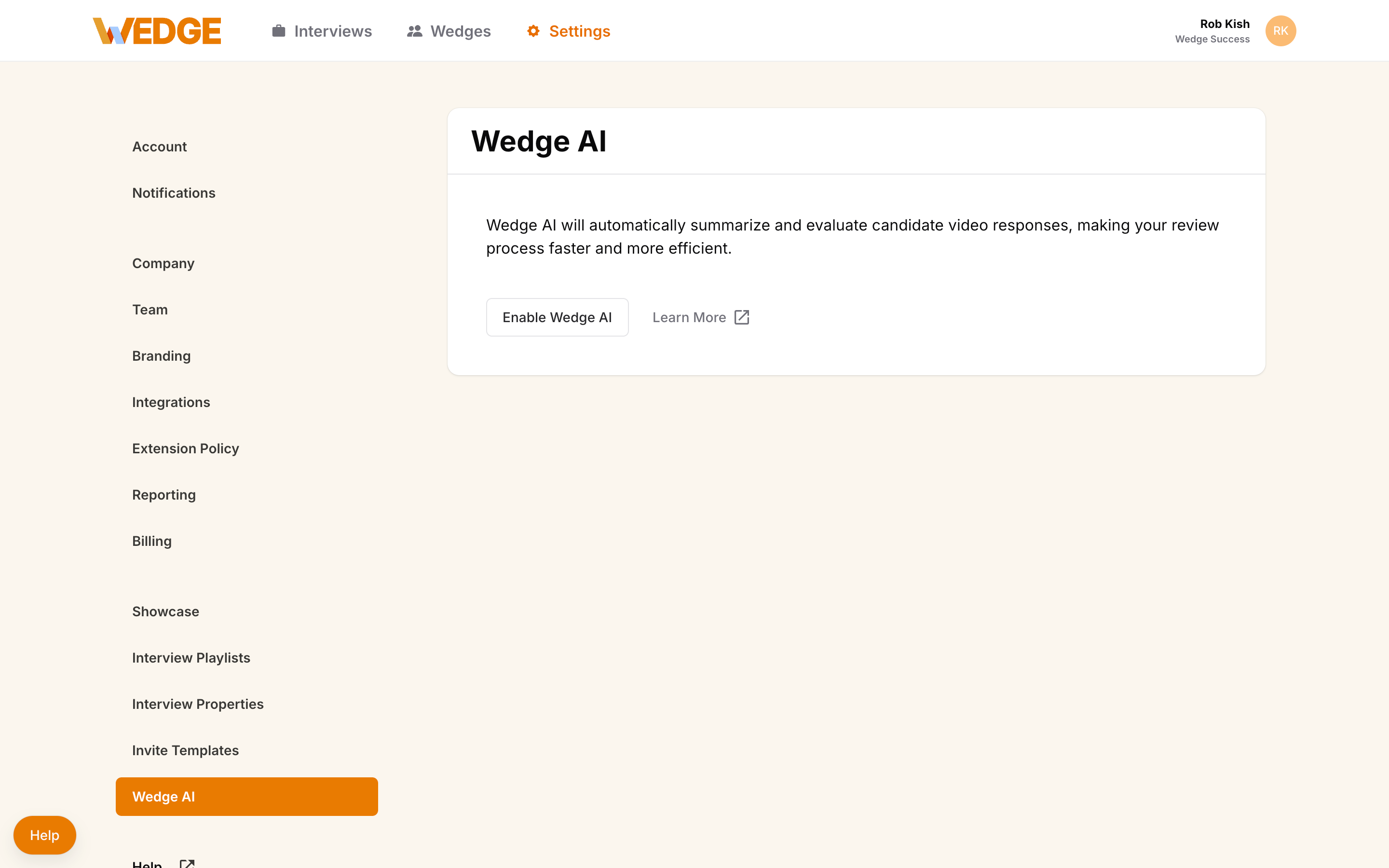Image resolution: width=1389 pixels, height=868 pixels.
Task: Click the briefcase Interviews icon
Action: (278, 31)
